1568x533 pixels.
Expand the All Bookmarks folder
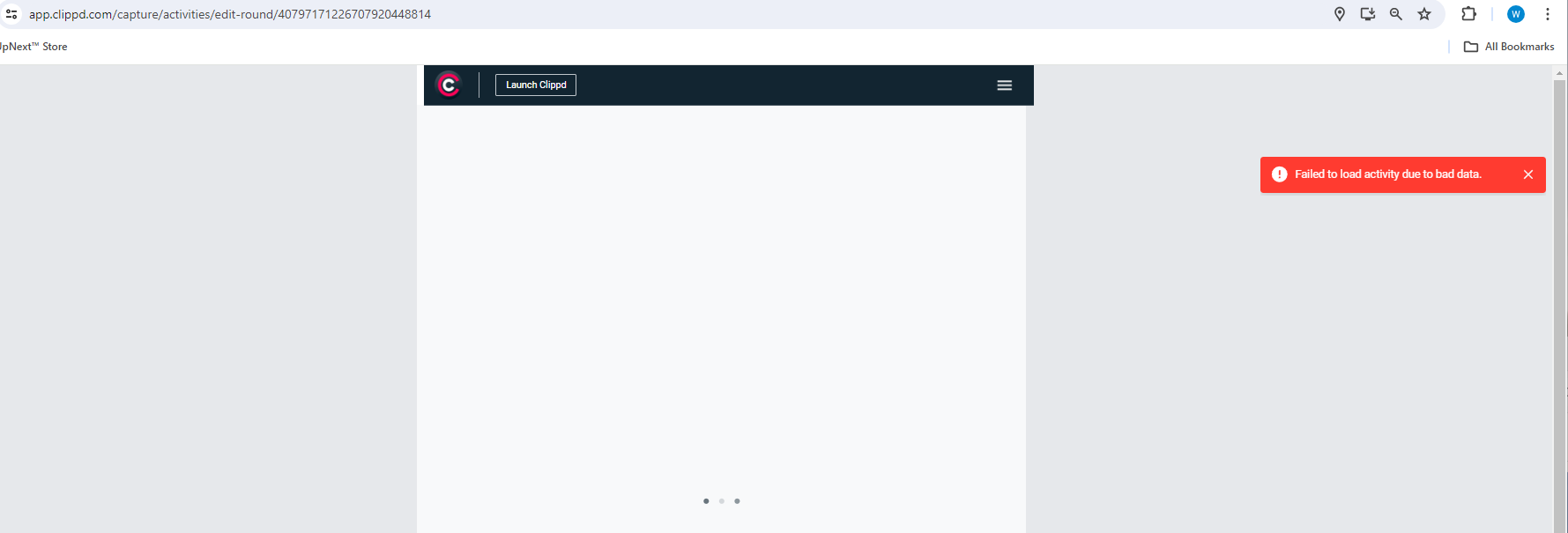click(1509, 47)
